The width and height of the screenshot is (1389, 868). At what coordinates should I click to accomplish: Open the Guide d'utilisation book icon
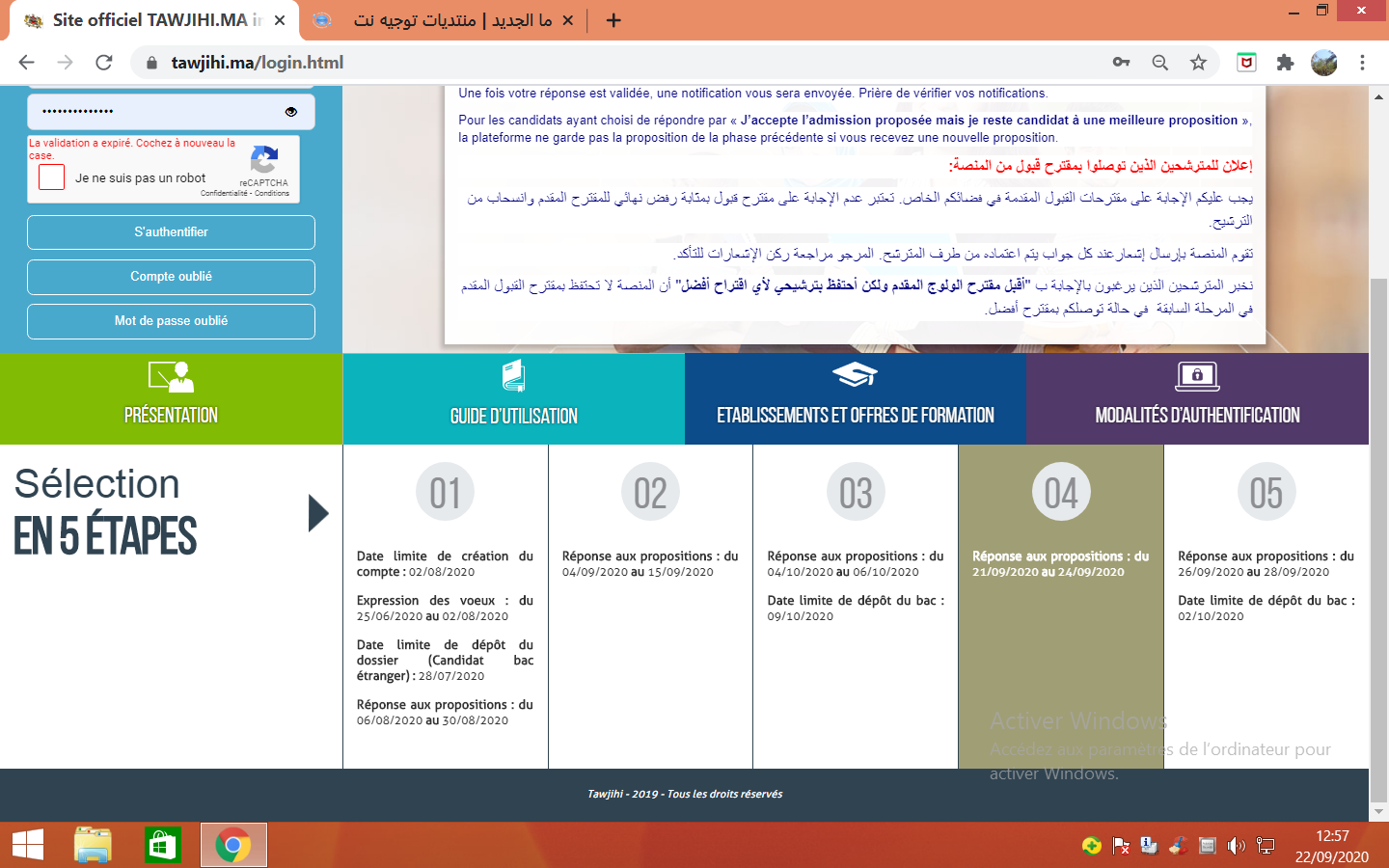point(513,376)
